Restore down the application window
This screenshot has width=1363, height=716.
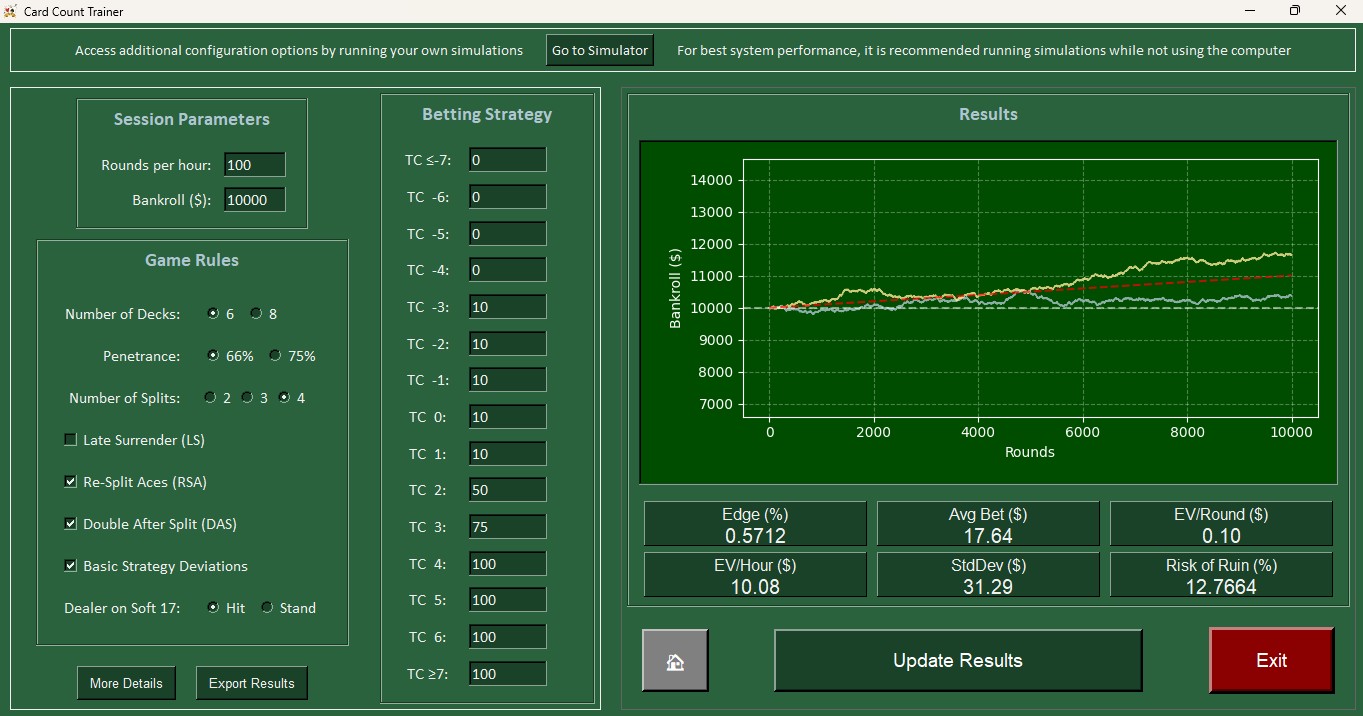[1295, 11]
